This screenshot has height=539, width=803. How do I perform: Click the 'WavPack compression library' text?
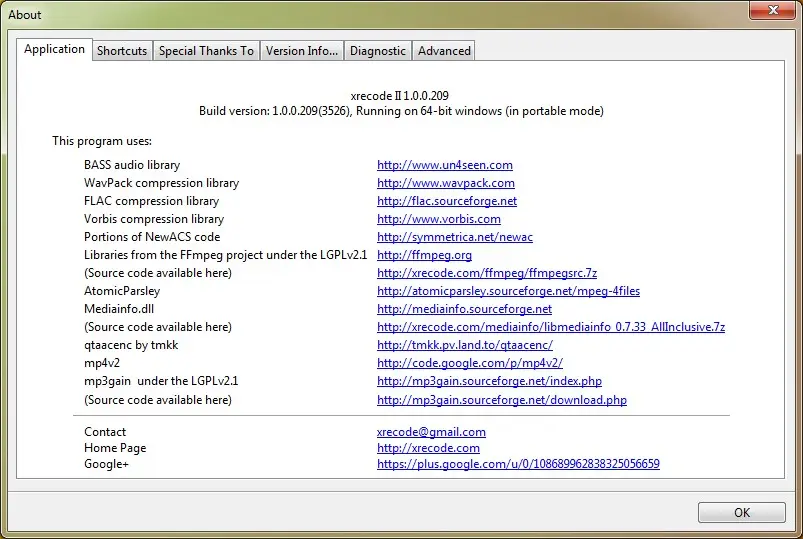coord(161,183)
